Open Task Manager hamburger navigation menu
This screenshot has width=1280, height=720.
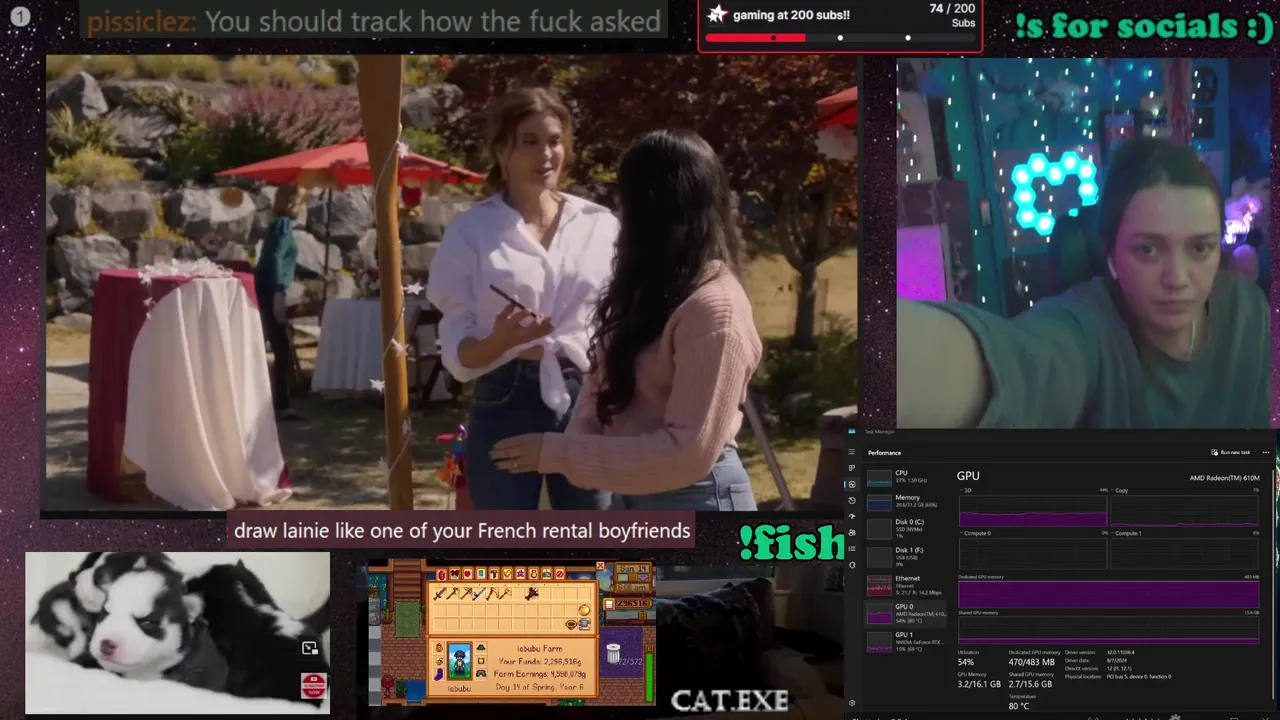coord(852,451)
